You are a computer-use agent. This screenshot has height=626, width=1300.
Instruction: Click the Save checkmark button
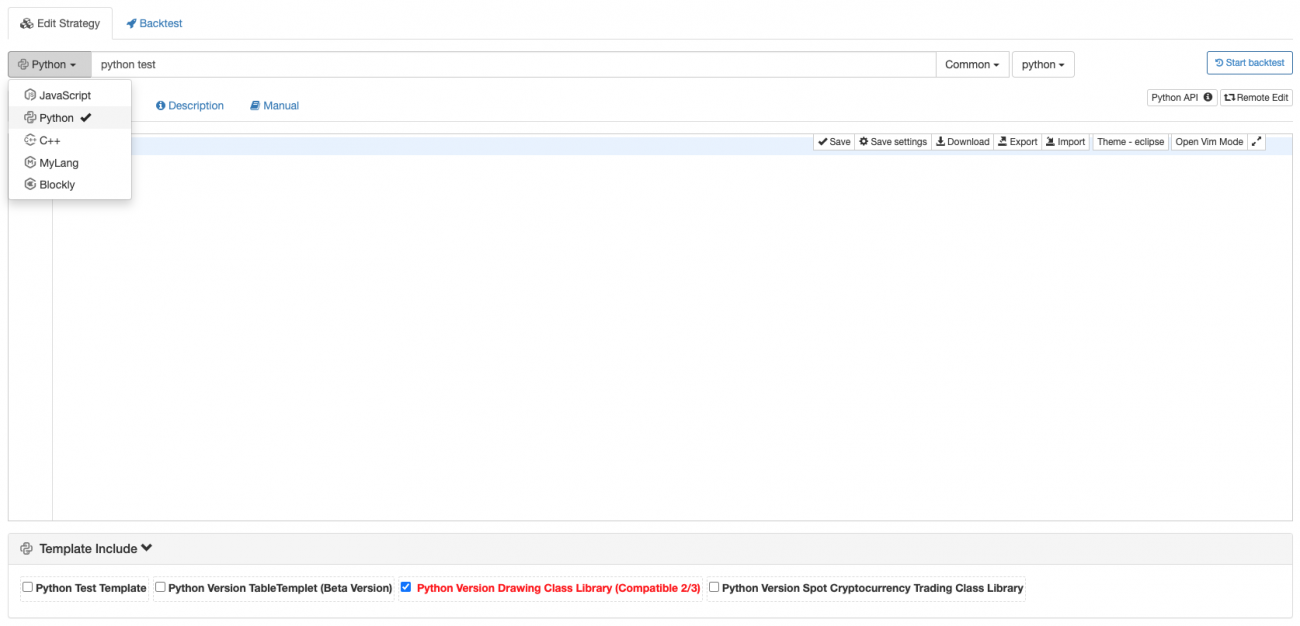pyautogui.click(x=834, y=142)
